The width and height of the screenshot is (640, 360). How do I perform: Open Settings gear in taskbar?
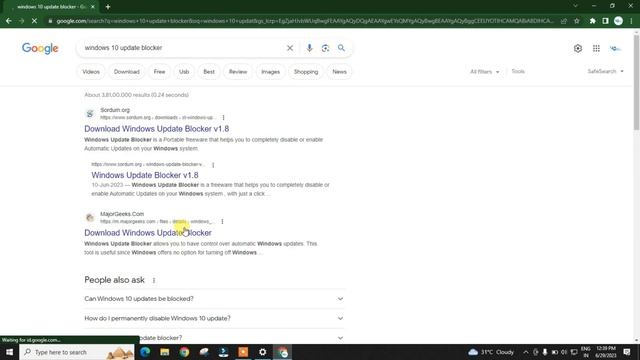(262, 352)
